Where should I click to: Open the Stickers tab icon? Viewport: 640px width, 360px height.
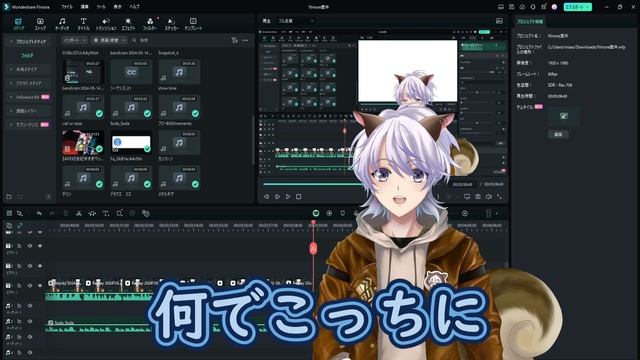[171, 24]
